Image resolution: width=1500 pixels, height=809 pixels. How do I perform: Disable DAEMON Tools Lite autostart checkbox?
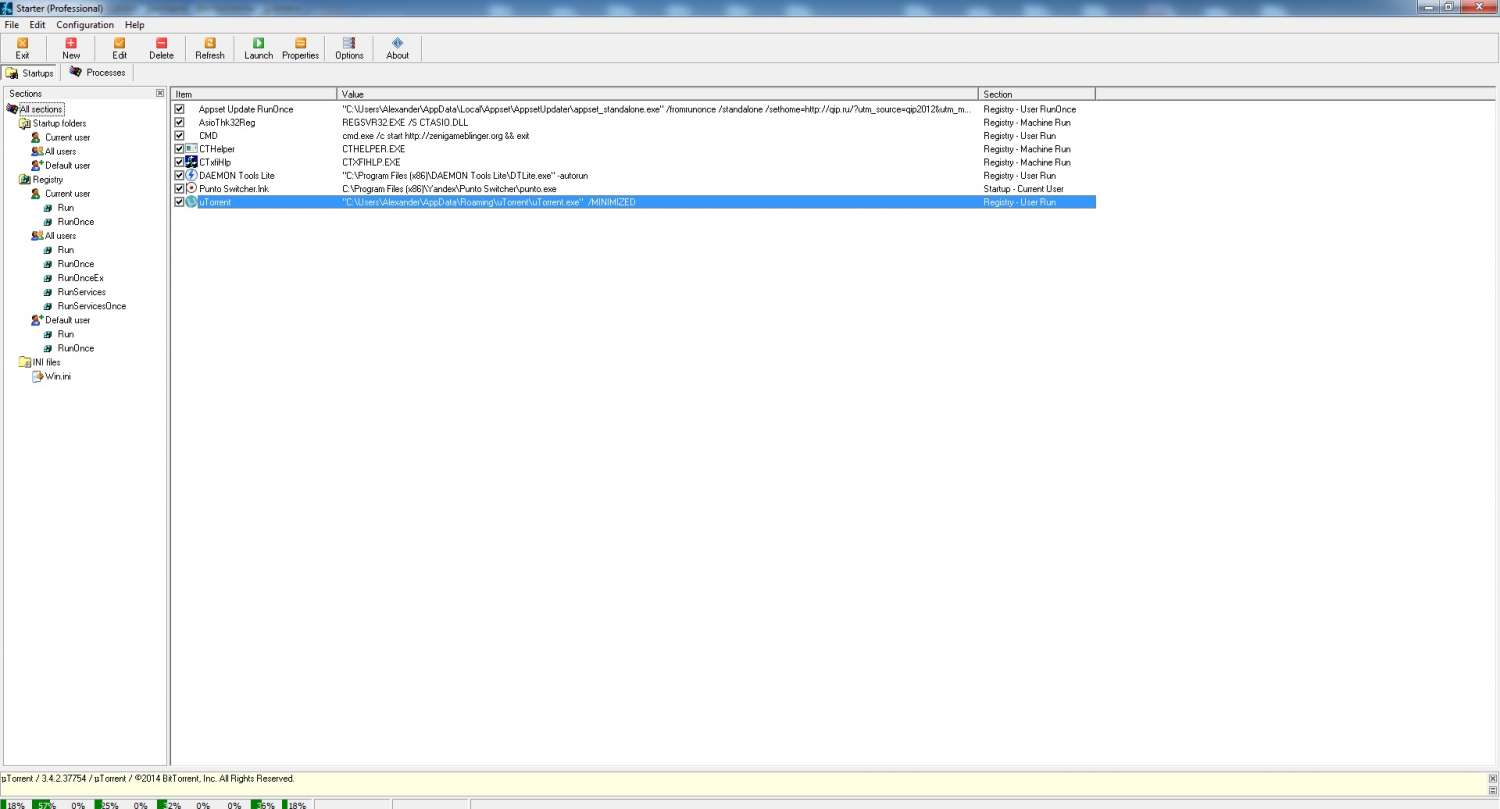(180, 175)
